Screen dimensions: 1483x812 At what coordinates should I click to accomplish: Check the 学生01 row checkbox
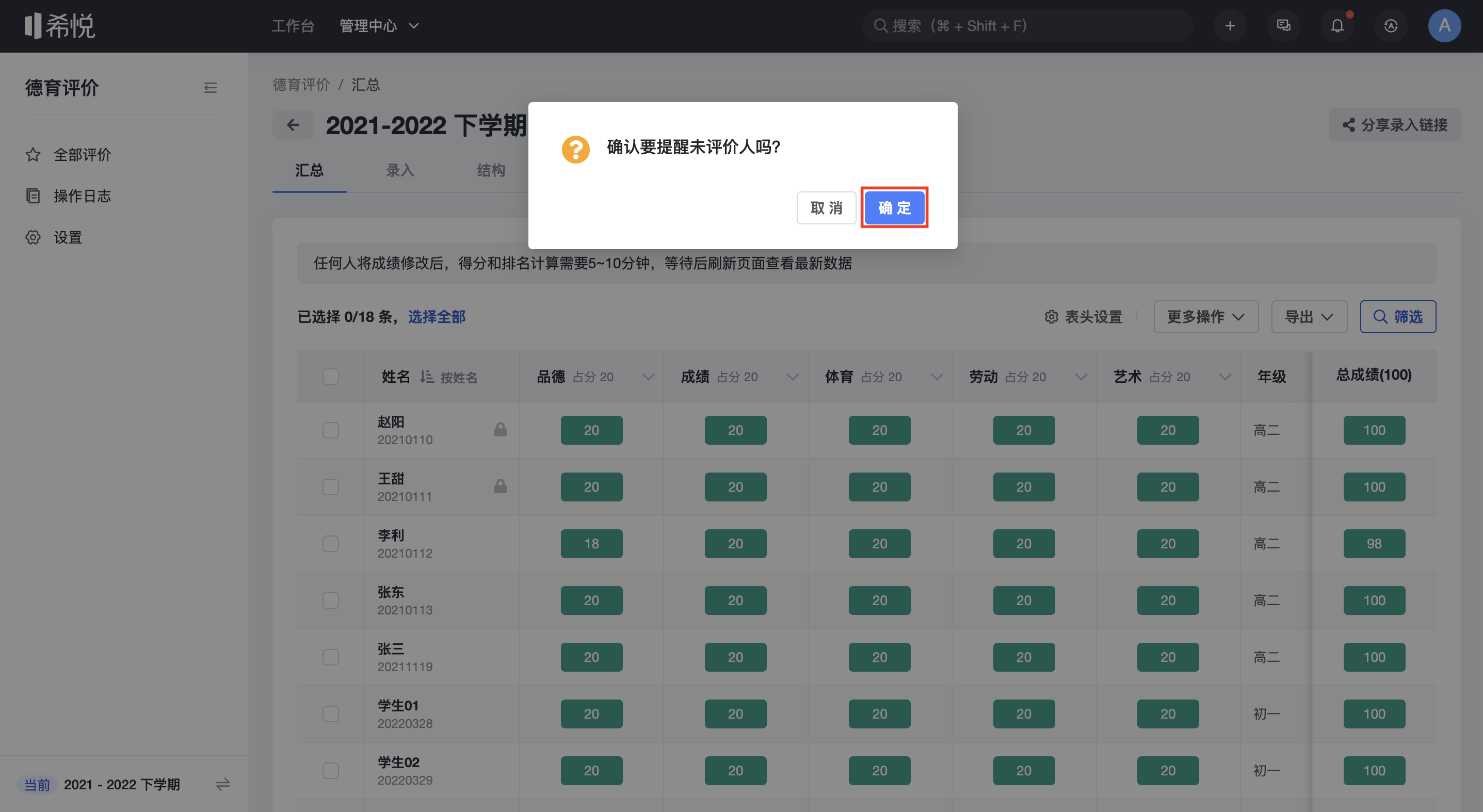tap(330, 714)
